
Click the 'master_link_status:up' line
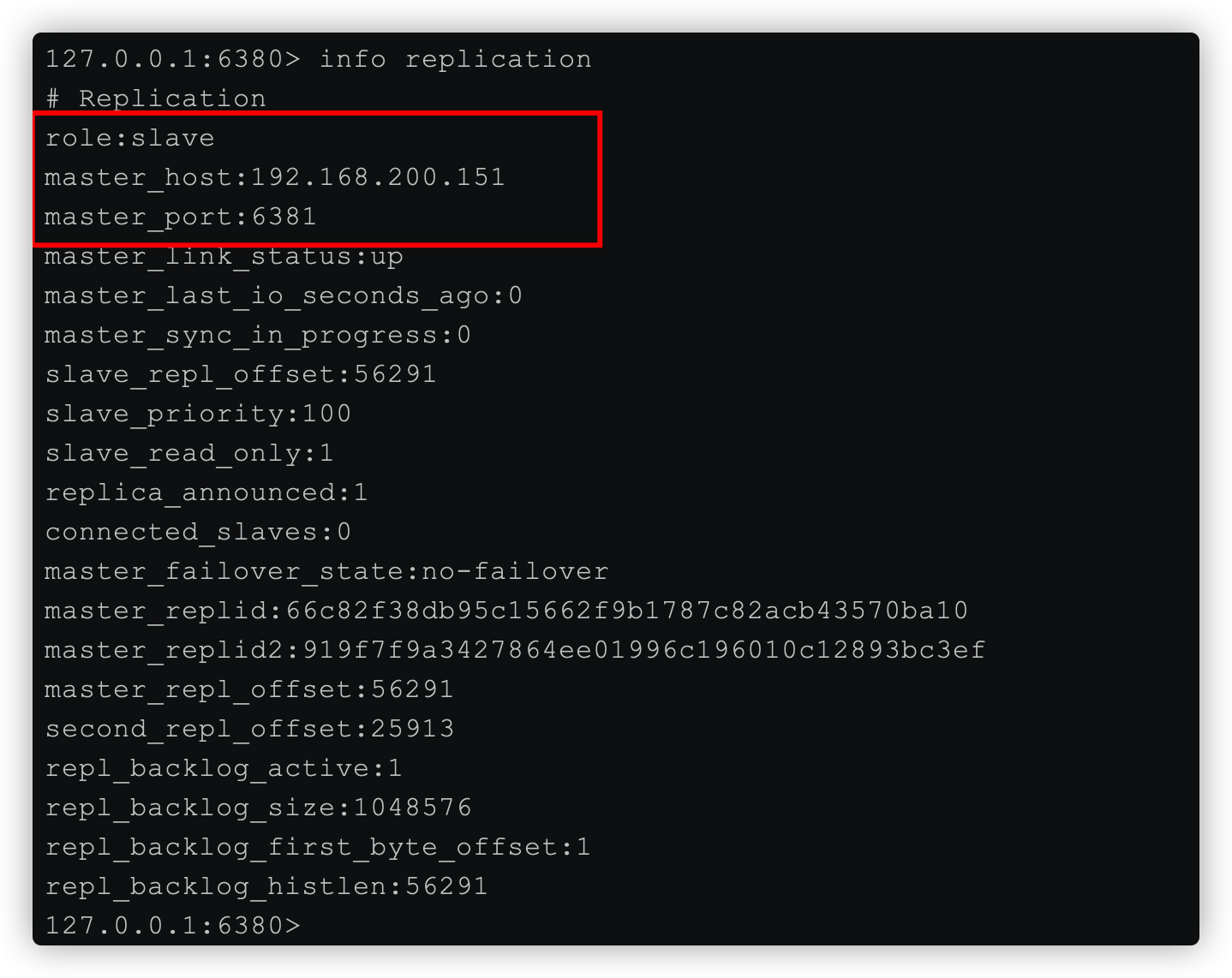pyautogui.click(x=224, y=256)
